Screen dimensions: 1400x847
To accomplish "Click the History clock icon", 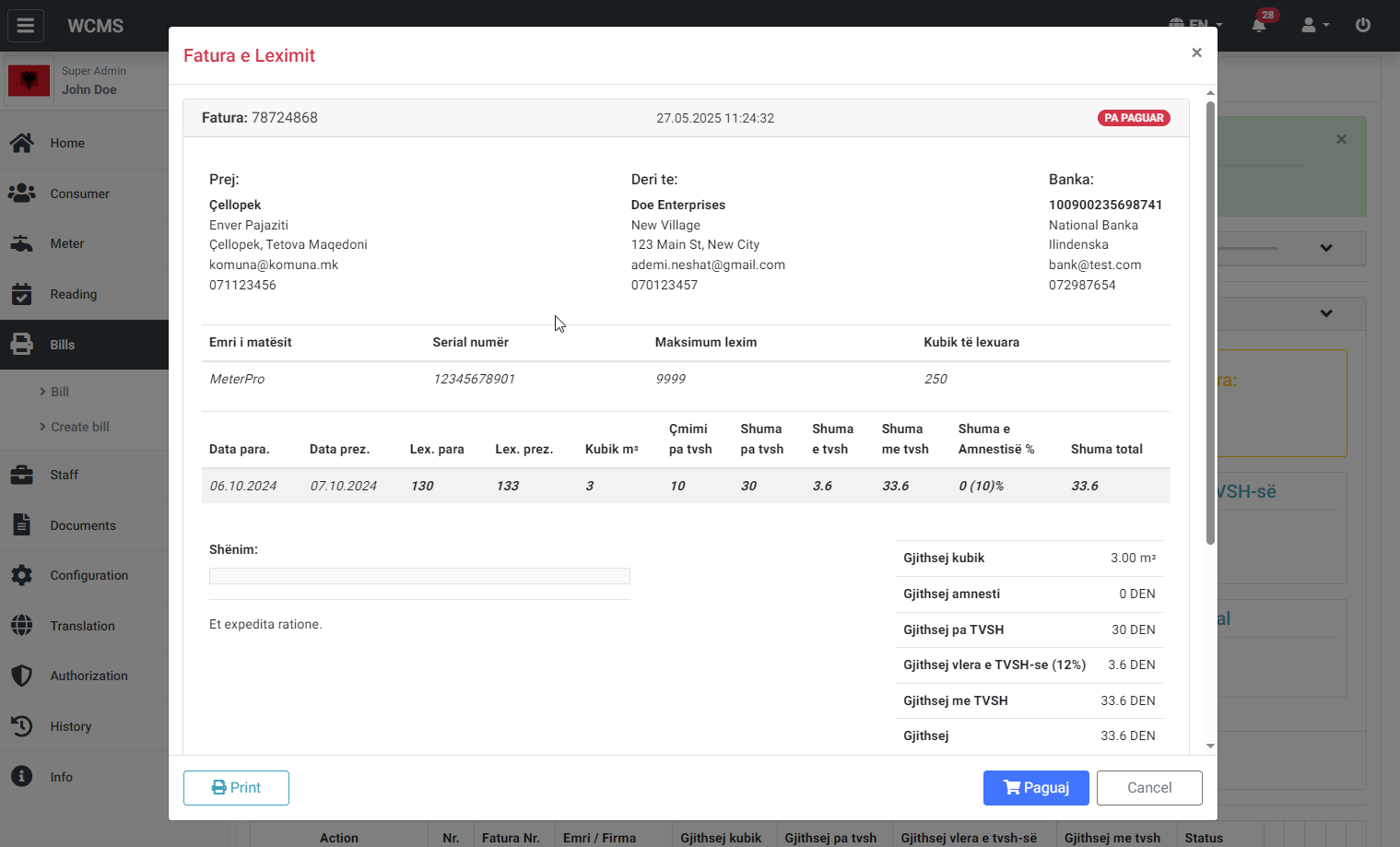I will (22, 726).
